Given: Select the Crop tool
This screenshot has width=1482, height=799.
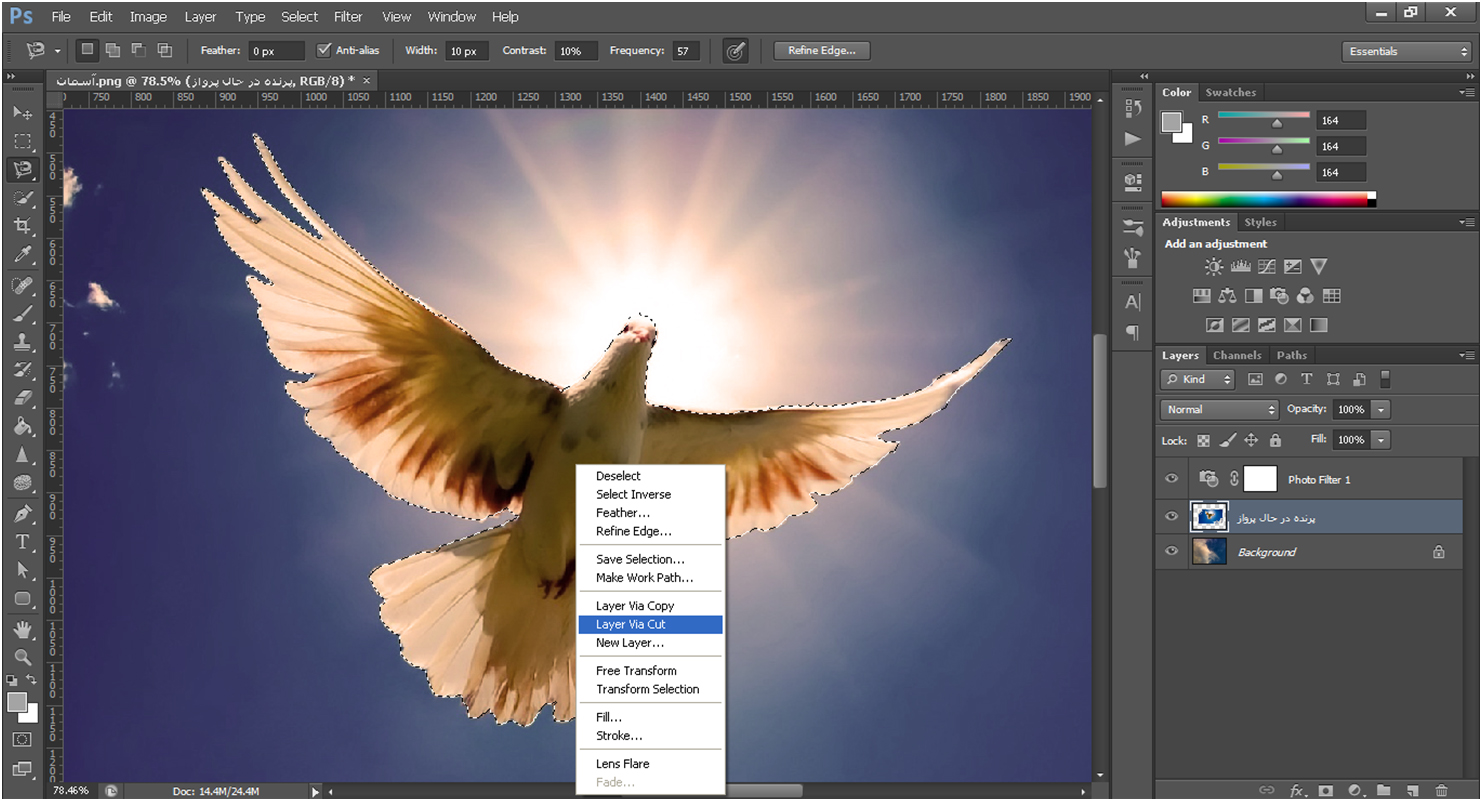Looking at the screenshot, I should pyautogui.click(x=22, y=226).
